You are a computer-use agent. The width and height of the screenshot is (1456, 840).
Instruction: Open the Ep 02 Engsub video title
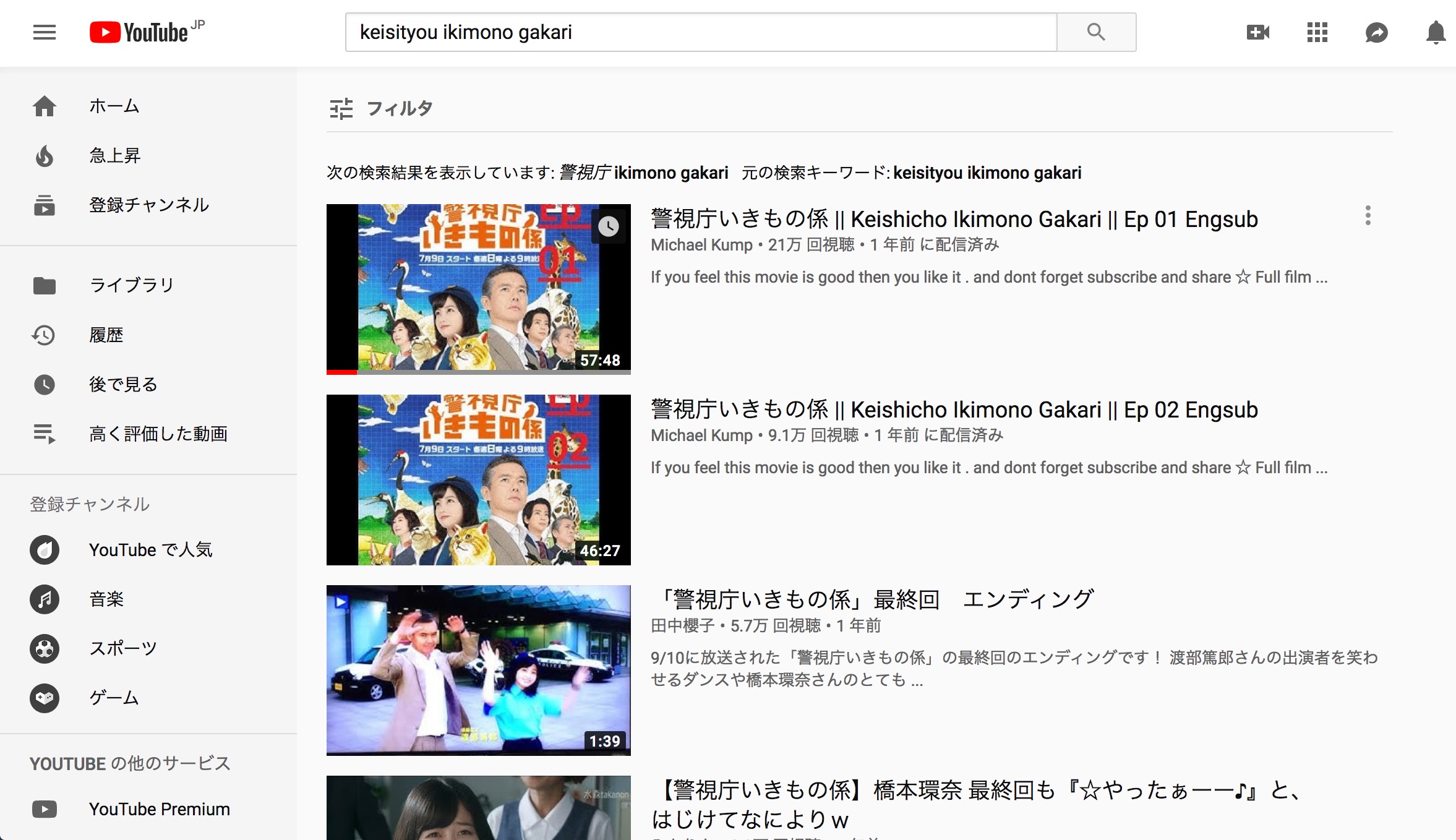click(954, 409)
